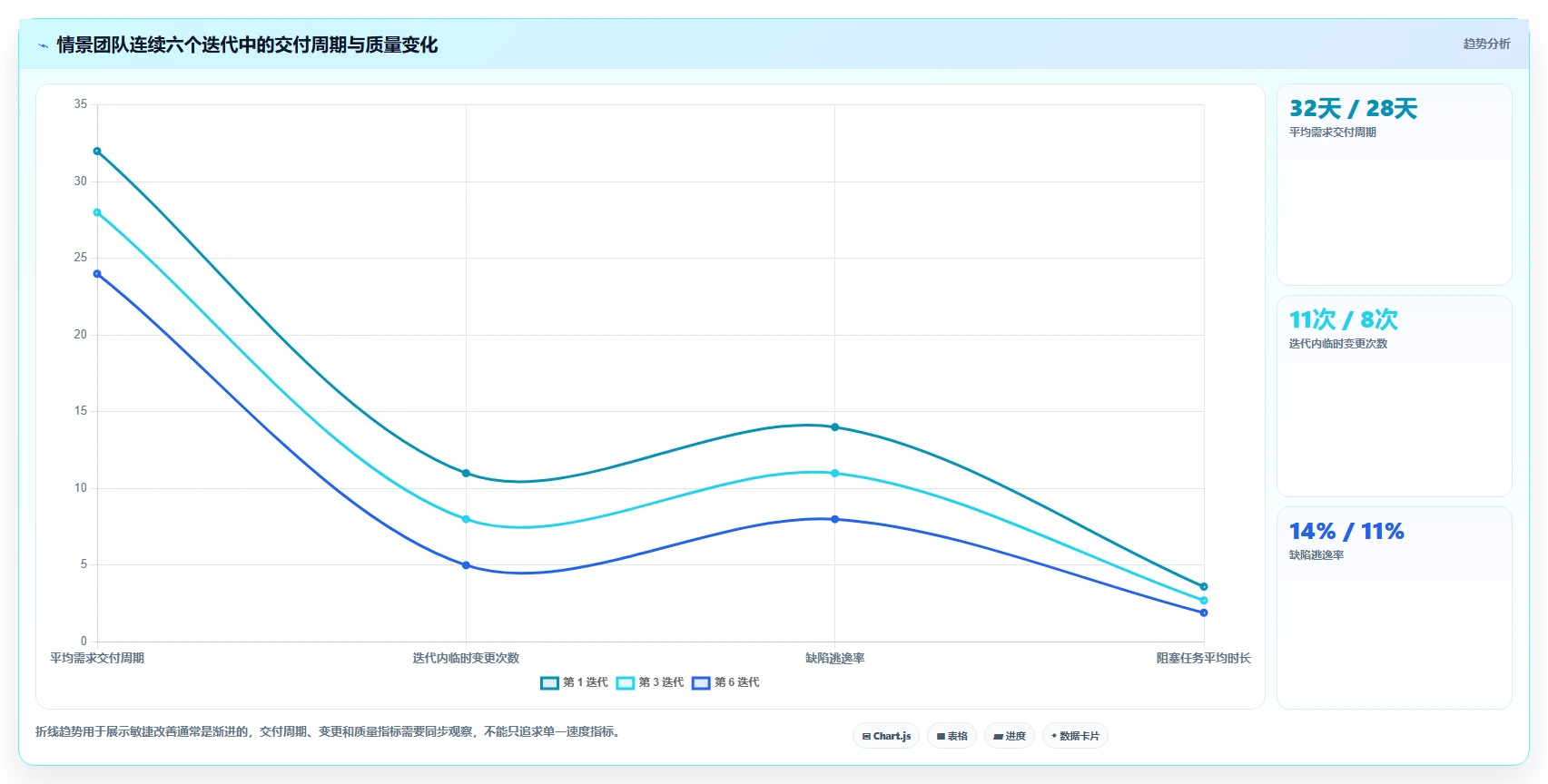Click the 缺陷逃逸率 x-axis label
The height and width of the screenshot is (784, 1548).
pos(835,659)
